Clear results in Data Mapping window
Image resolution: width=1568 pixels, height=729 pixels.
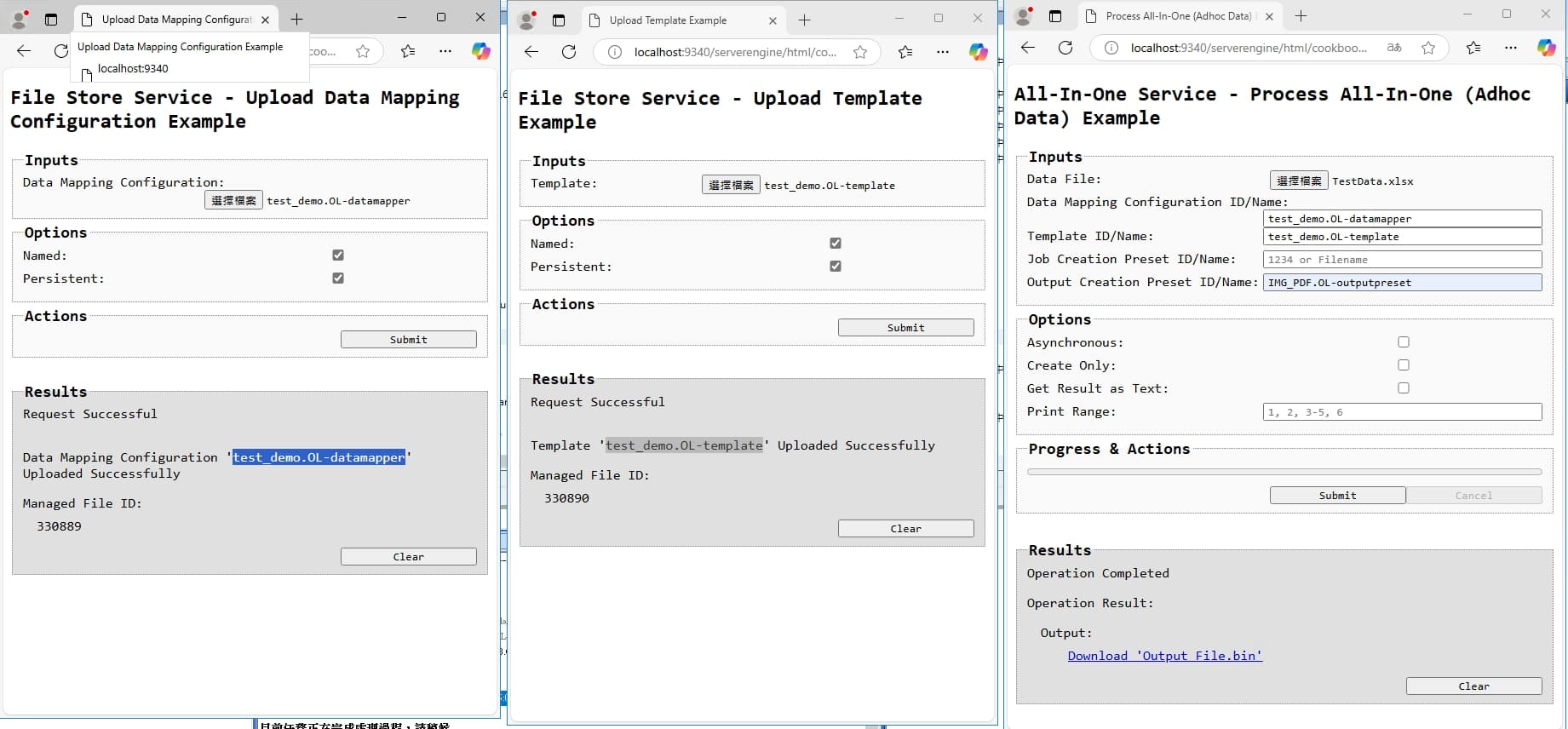coord(409,556)
